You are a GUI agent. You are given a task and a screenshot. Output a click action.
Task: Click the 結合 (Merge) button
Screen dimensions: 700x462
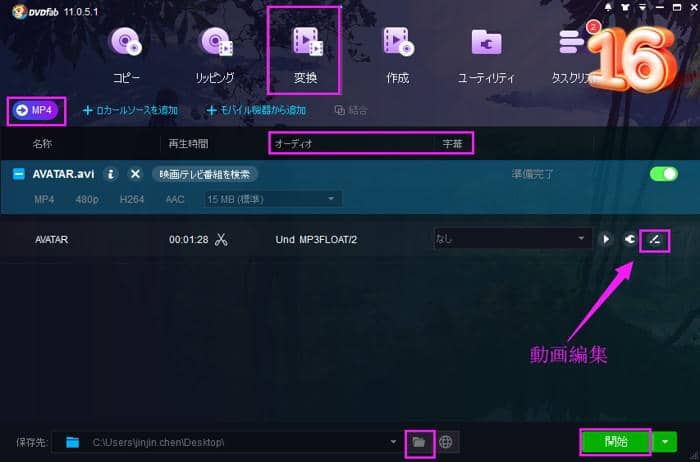pyautogui.click(x=351, y=110)
